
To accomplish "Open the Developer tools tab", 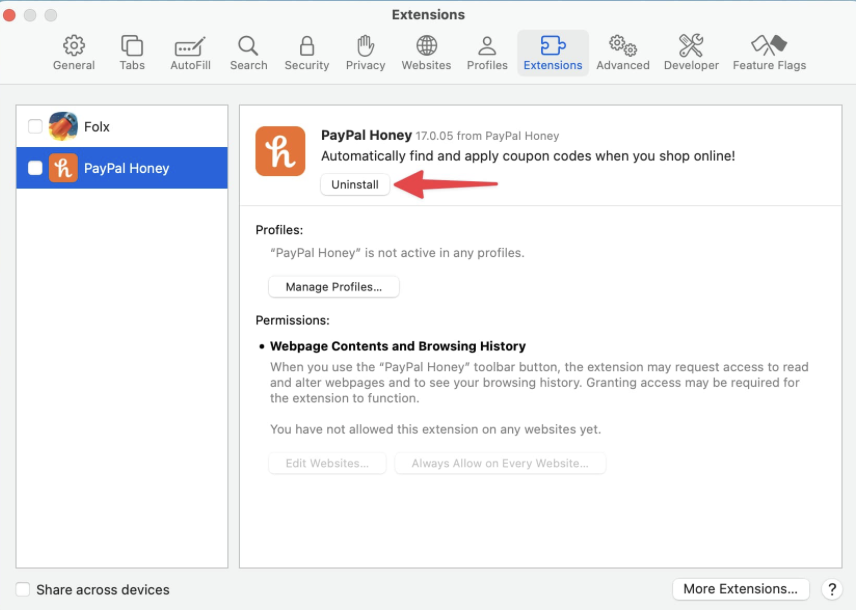I will click(691, 53).
